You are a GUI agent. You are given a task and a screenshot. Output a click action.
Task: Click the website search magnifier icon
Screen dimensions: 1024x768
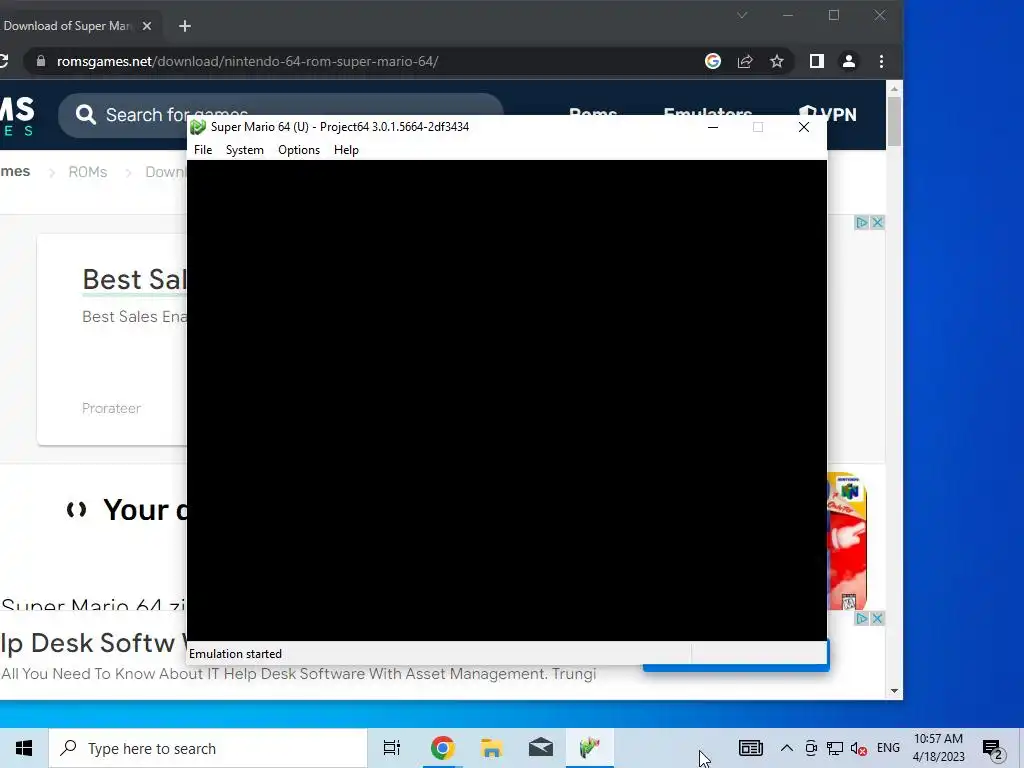click(x=86, y=115)
